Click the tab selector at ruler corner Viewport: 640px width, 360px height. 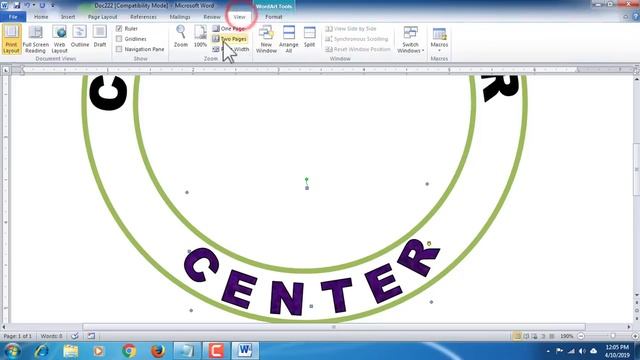(x=6, y=70)
